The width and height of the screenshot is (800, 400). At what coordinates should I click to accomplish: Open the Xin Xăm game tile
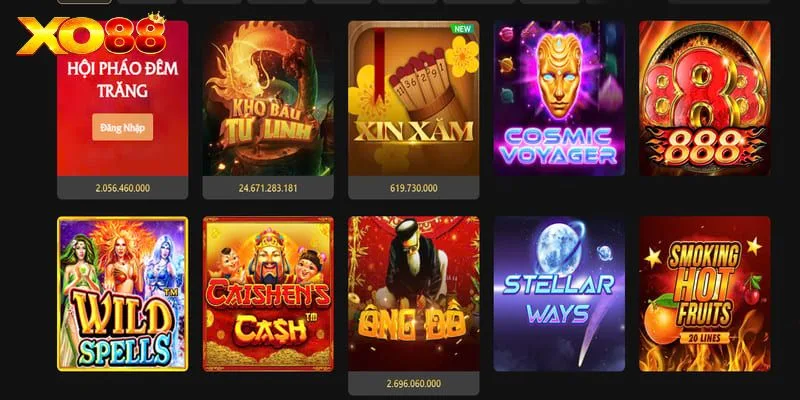[x=414, y=98]
